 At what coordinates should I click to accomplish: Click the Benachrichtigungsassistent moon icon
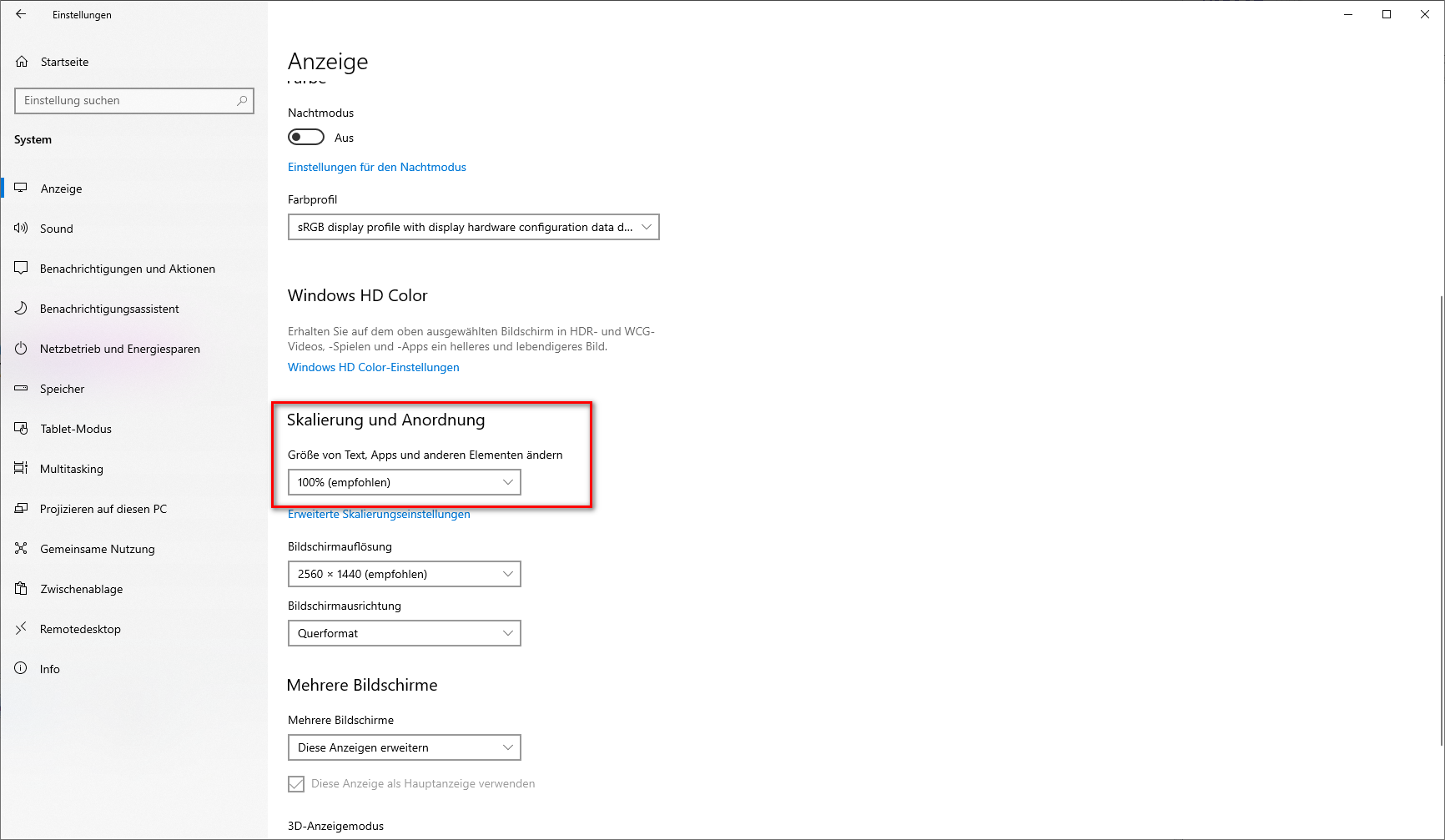[x=21, y=308]
